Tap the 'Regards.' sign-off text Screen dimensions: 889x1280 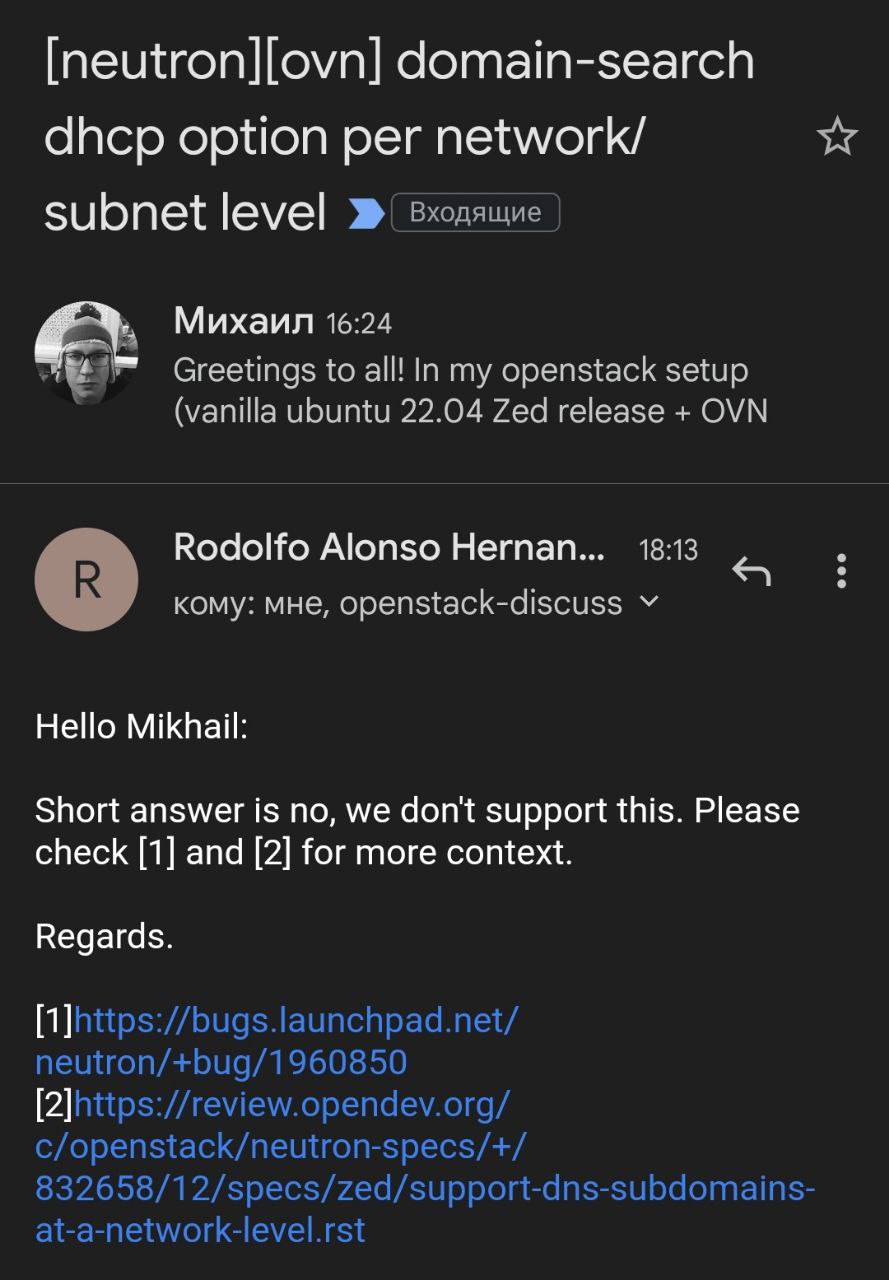click(104, 937)
